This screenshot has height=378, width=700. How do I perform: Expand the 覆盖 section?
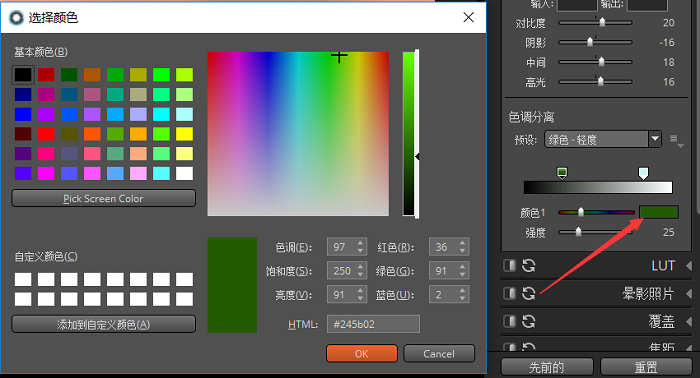coord(689,321)
